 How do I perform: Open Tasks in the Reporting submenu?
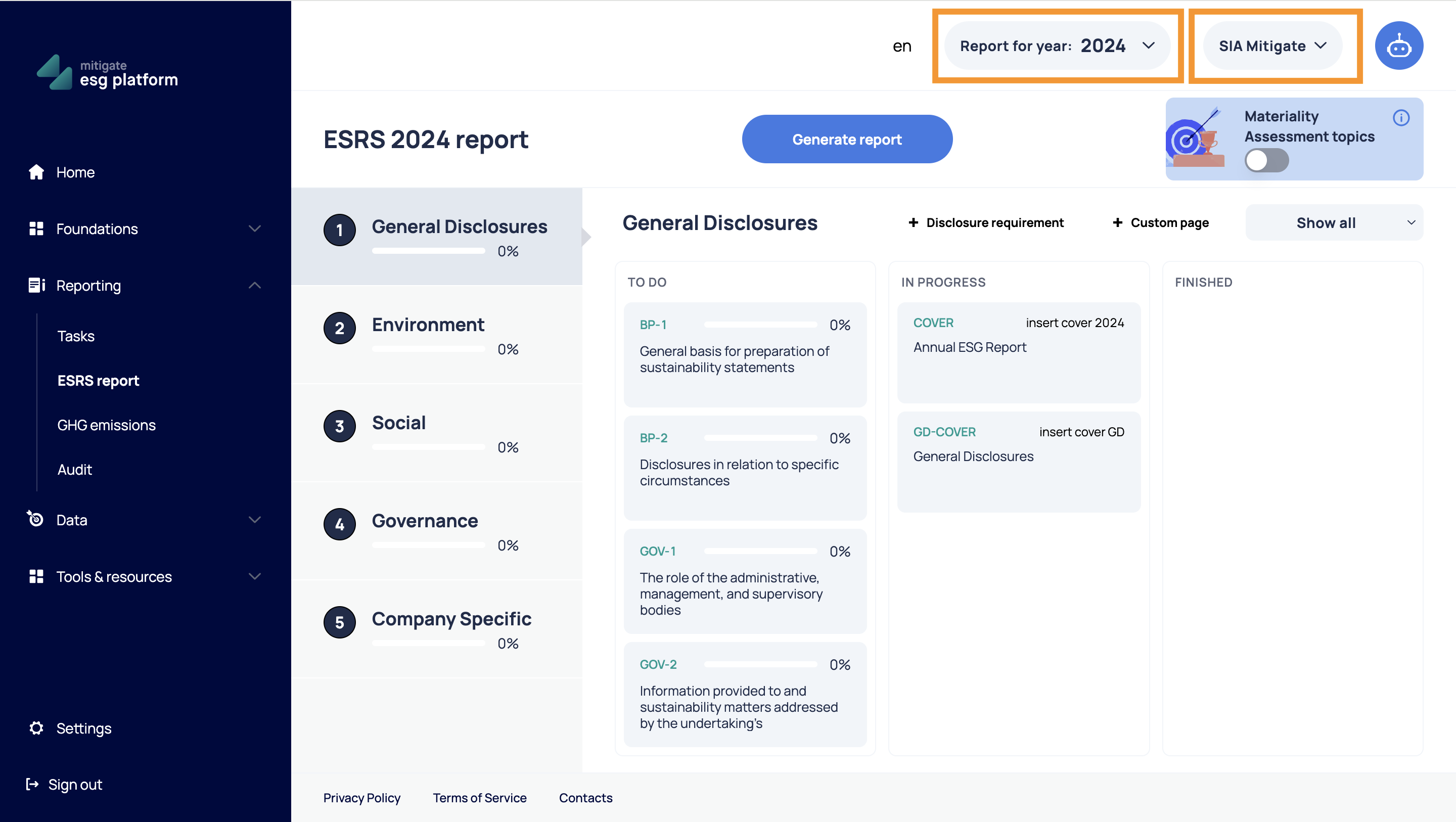[x=76, y=336]
